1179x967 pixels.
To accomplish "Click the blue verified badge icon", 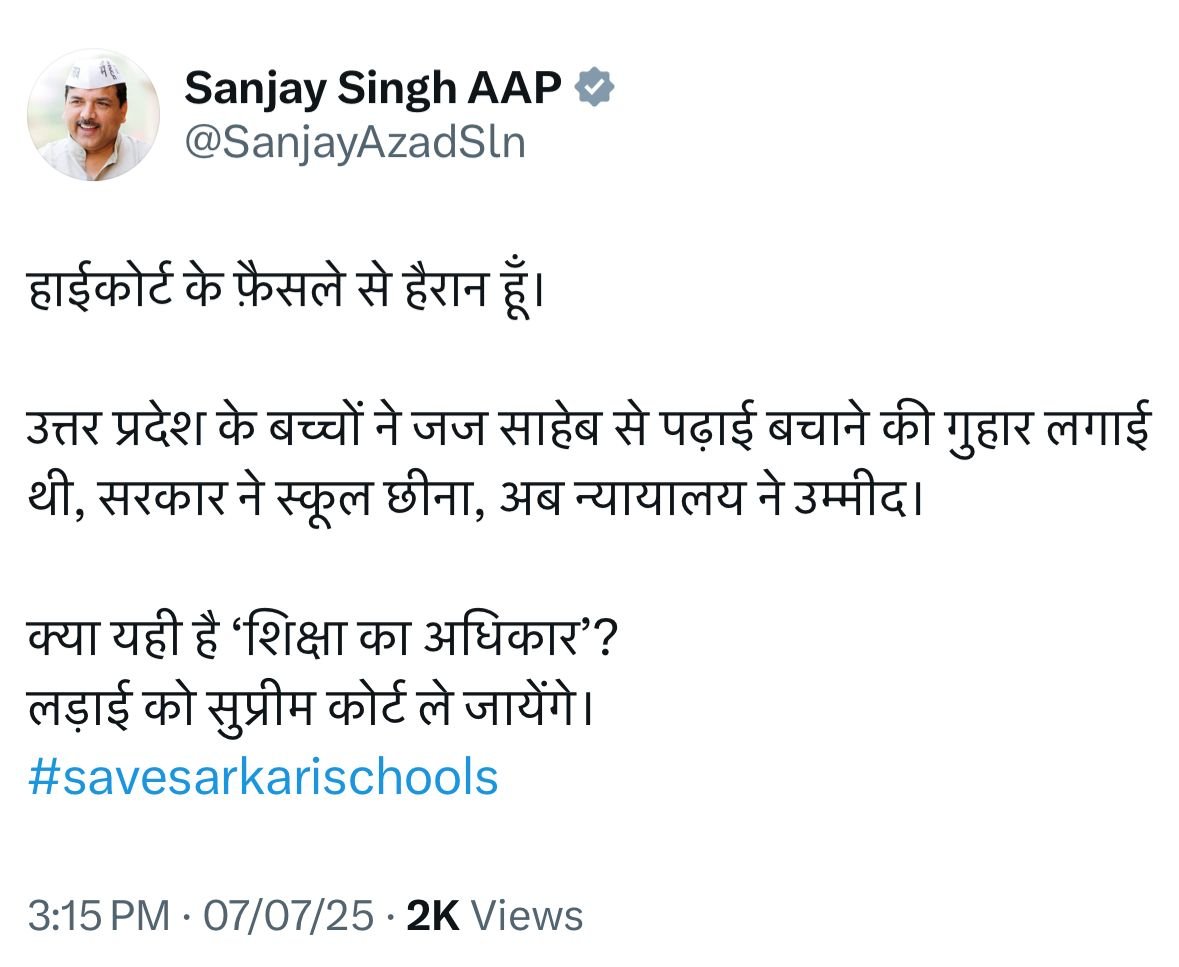I will [596, 89].
